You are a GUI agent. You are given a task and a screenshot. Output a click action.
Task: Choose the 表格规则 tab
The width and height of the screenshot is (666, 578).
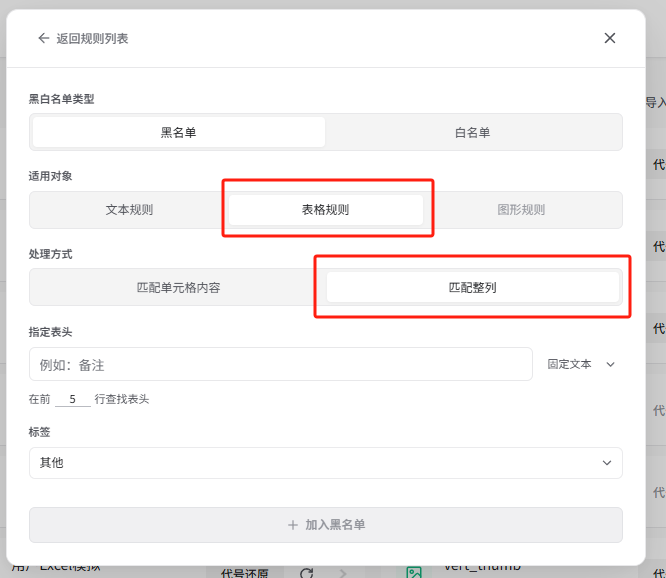(x=326, y=210)
